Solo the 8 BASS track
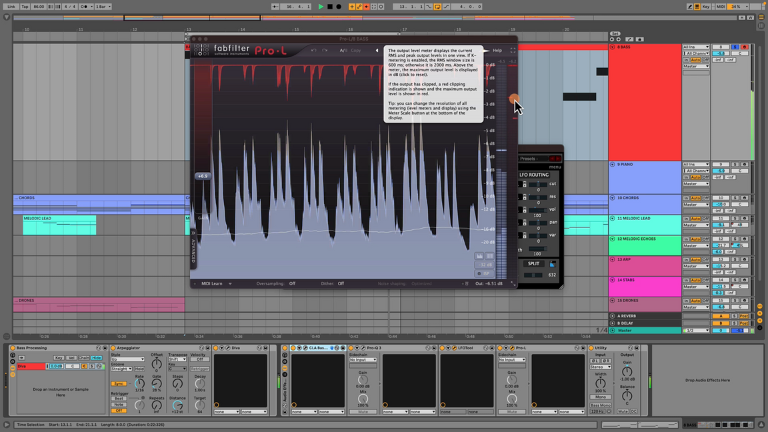768x432 pixels. [735, 47]
